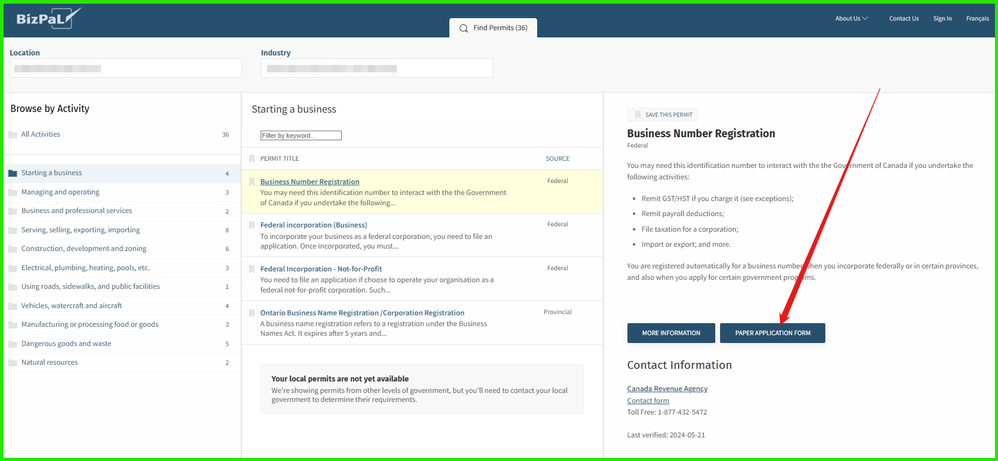This screenshot has height=461, width=998.
Task: Click bookmark icon beside Ontario Business Name Registration
Action: 252,313
